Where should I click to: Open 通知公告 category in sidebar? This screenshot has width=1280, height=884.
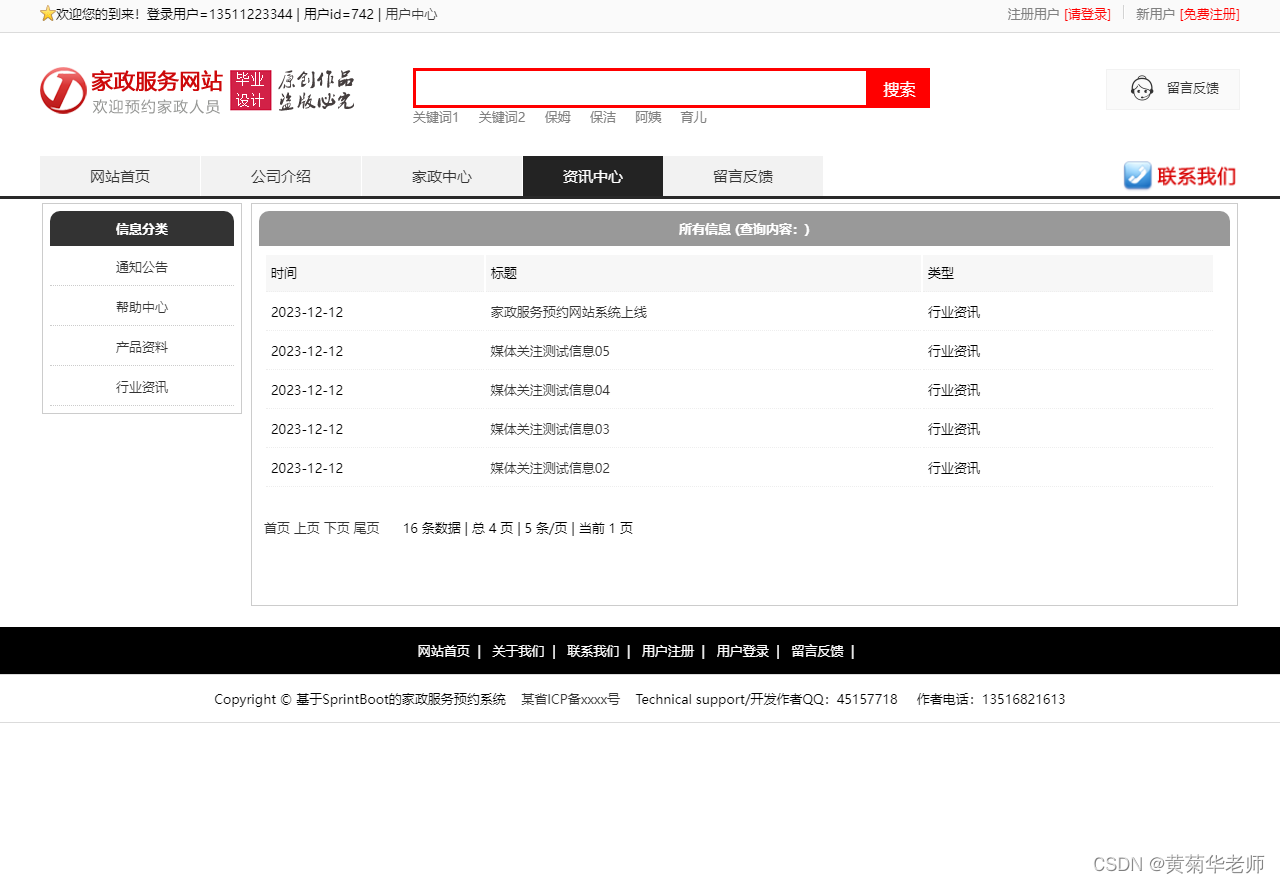(x=142, y=267)
